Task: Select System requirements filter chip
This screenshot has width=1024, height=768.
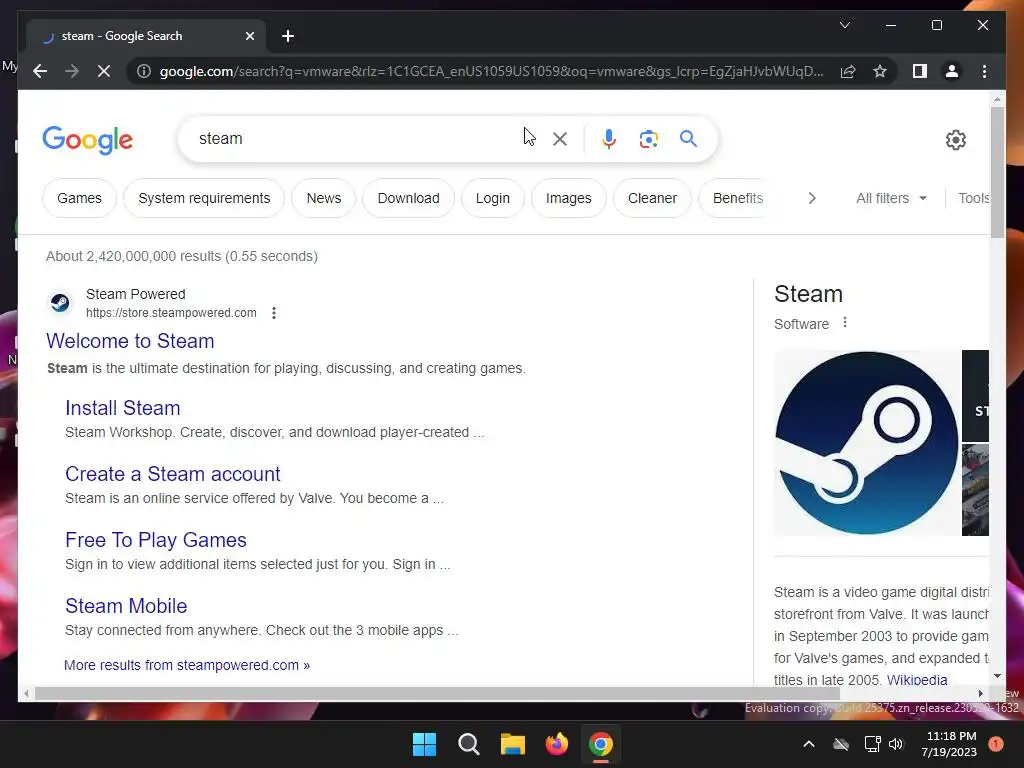Action: coord(204,198)
